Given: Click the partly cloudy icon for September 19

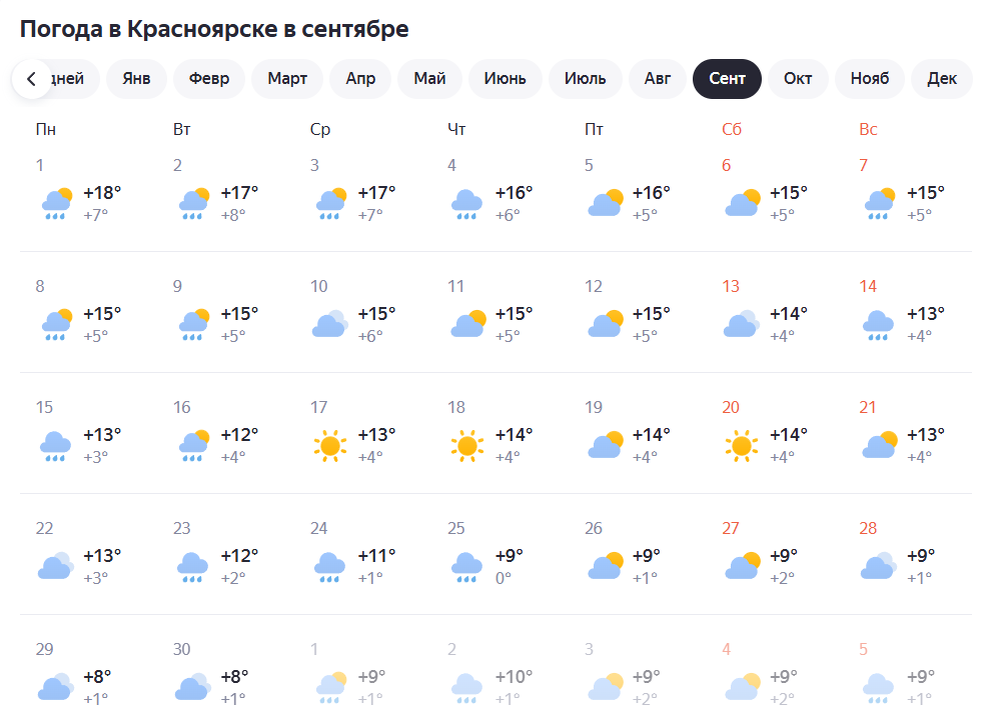Looking at the screenshot, I should coord(604,444).
